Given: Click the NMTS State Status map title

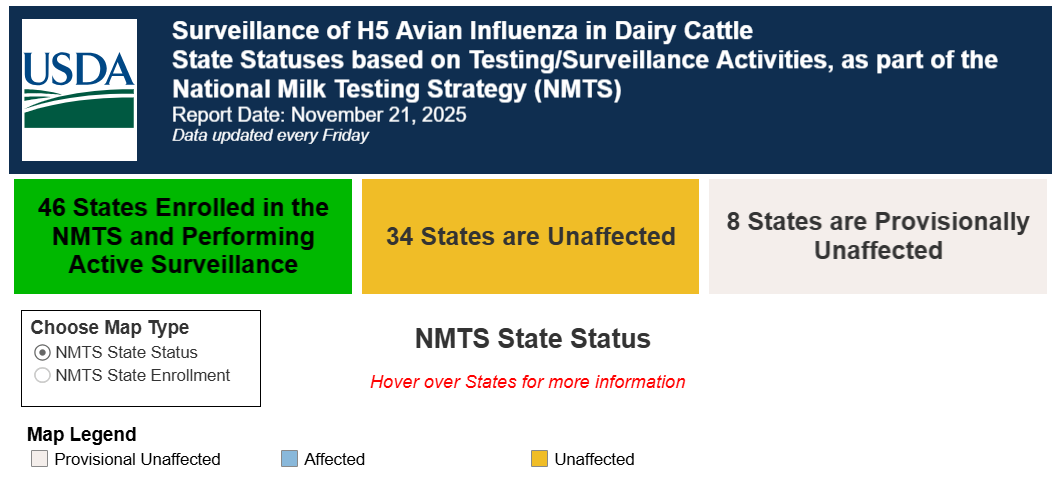Looking at the screenshot, I should (x=533, y=338).
